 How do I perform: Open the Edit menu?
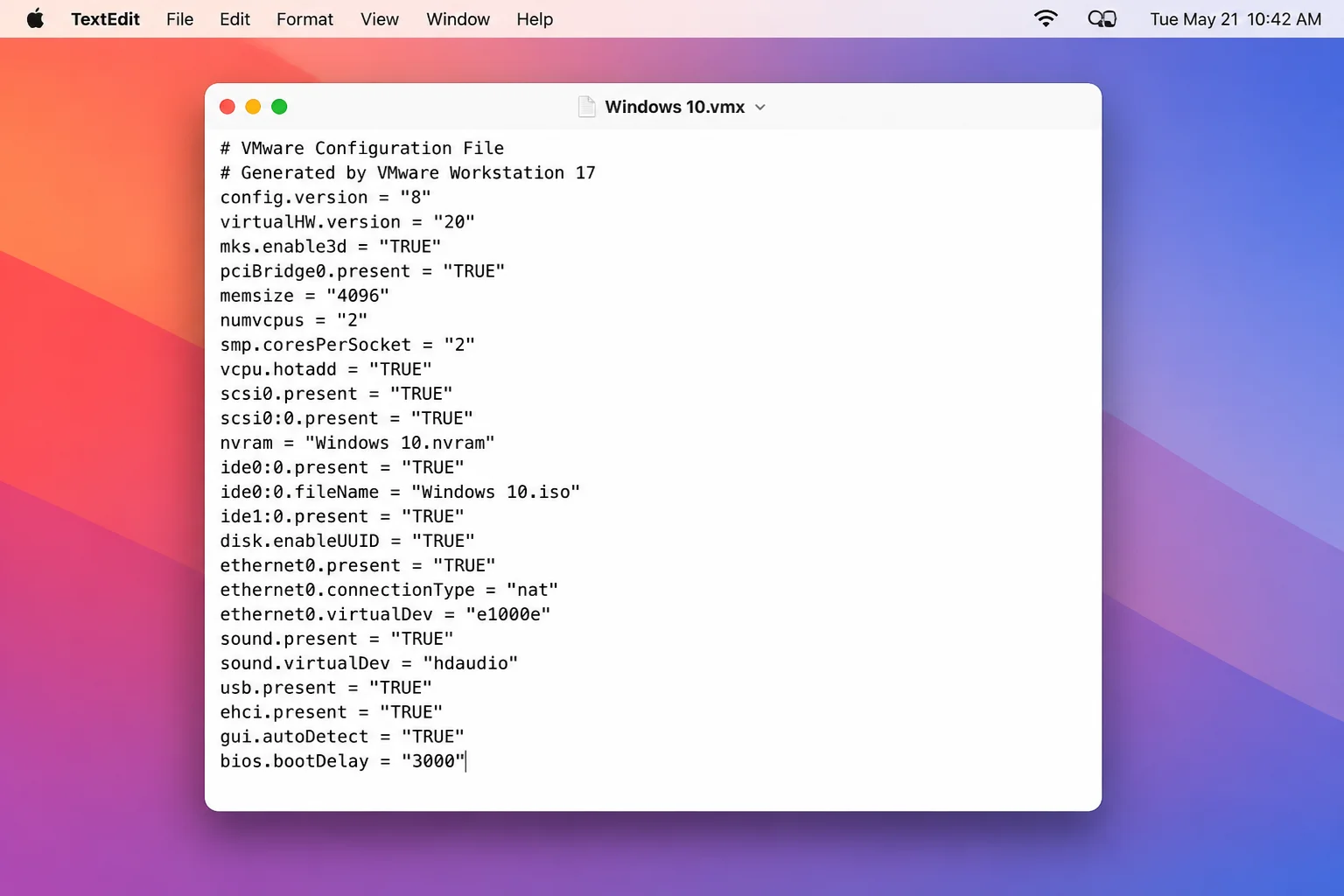click(234, 19)
